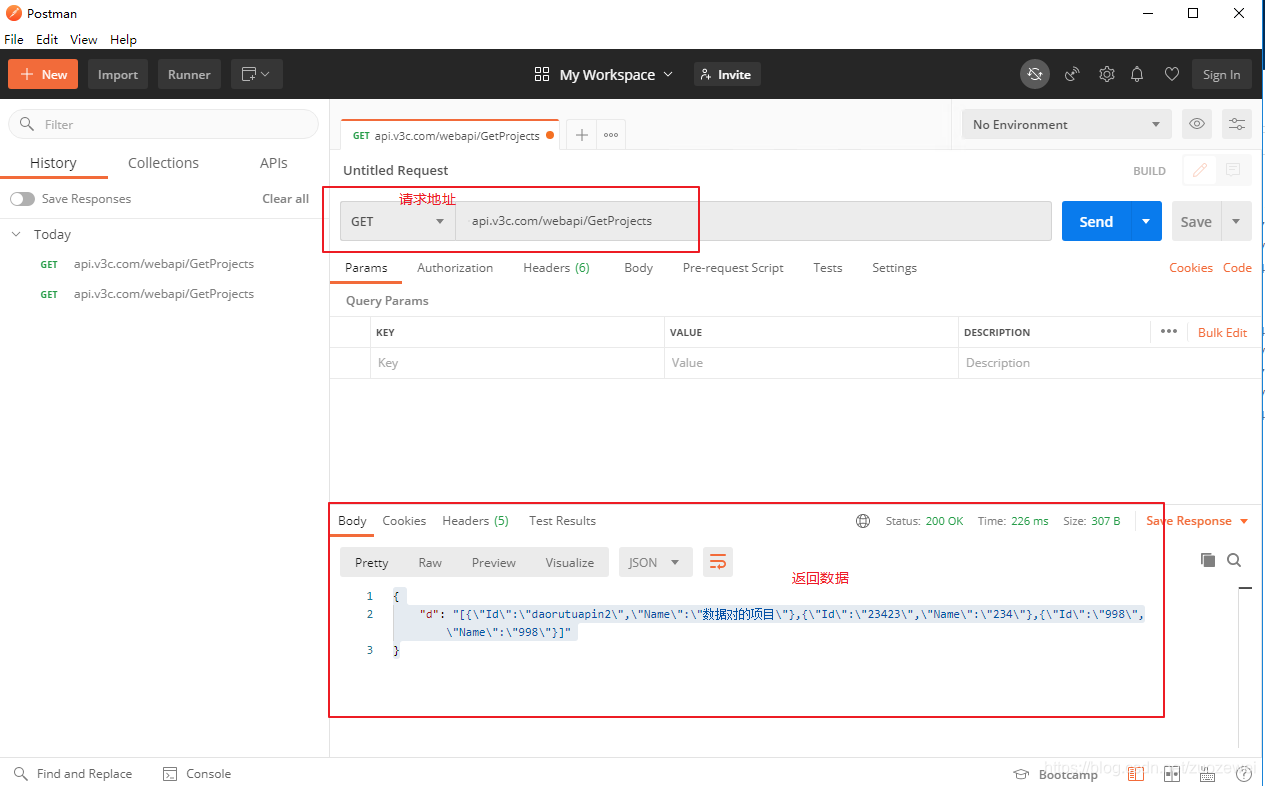
Task: Open the Runner
Action: pyautogui.click(x=189, y=74)
